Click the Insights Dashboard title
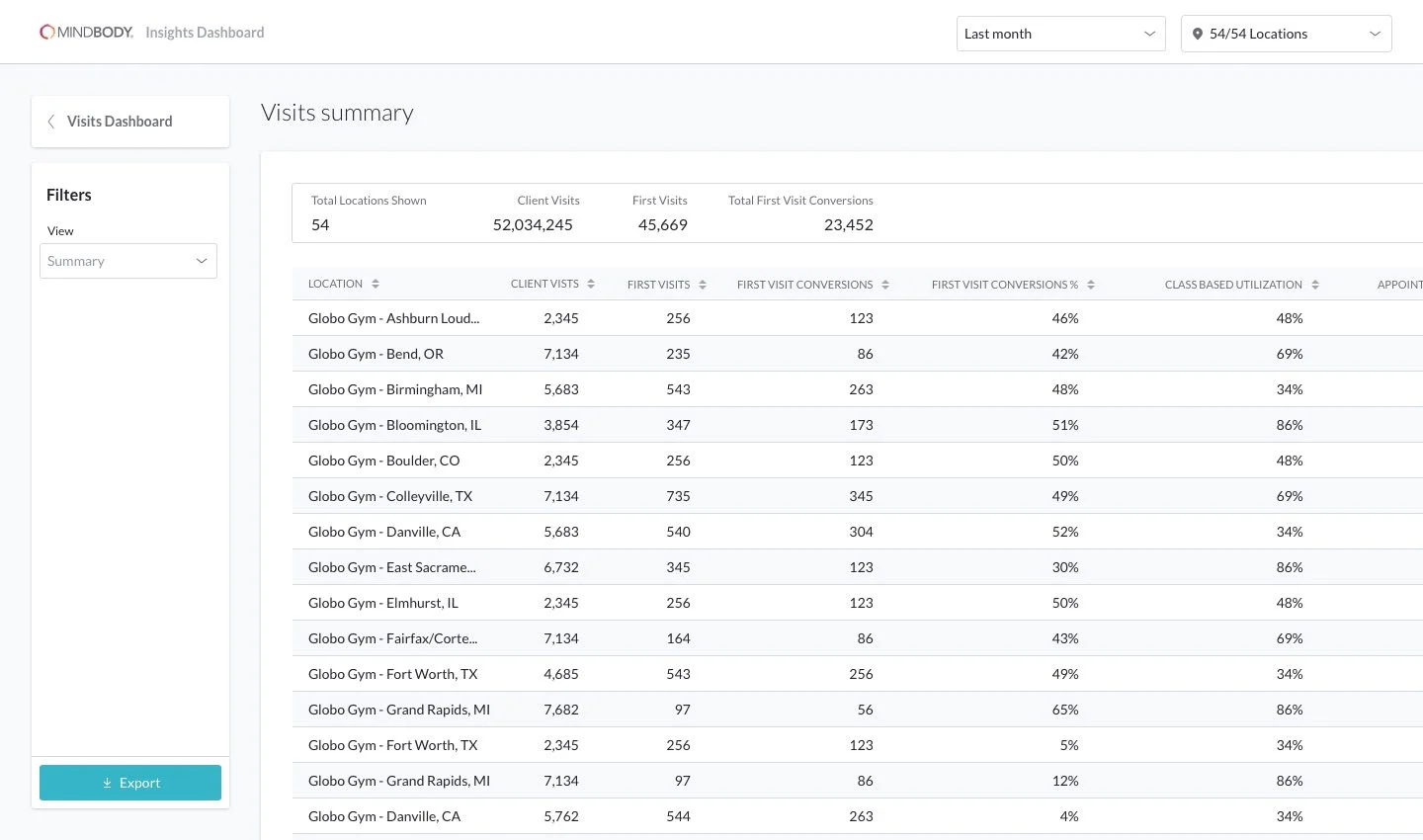 [x=205, y=33]
